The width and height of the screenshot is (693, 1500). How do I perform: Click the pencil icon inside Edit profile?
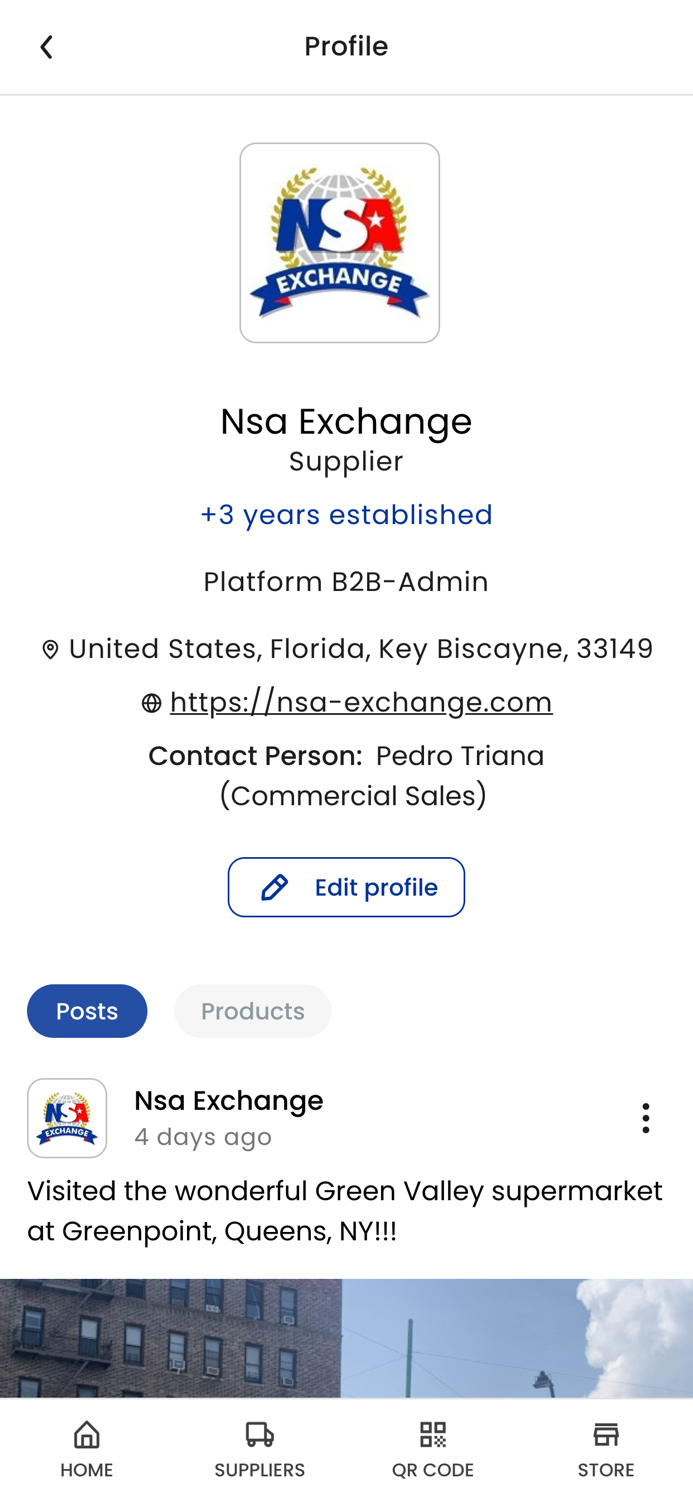(274, 886)
